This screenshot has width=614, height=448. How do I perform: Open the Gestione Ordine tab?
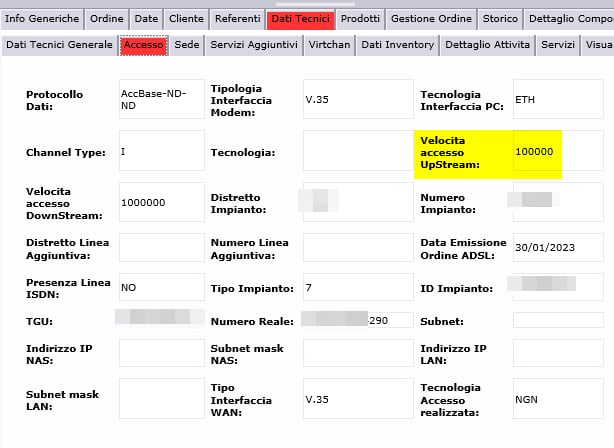pyautogui.click(x=431, y=19)
